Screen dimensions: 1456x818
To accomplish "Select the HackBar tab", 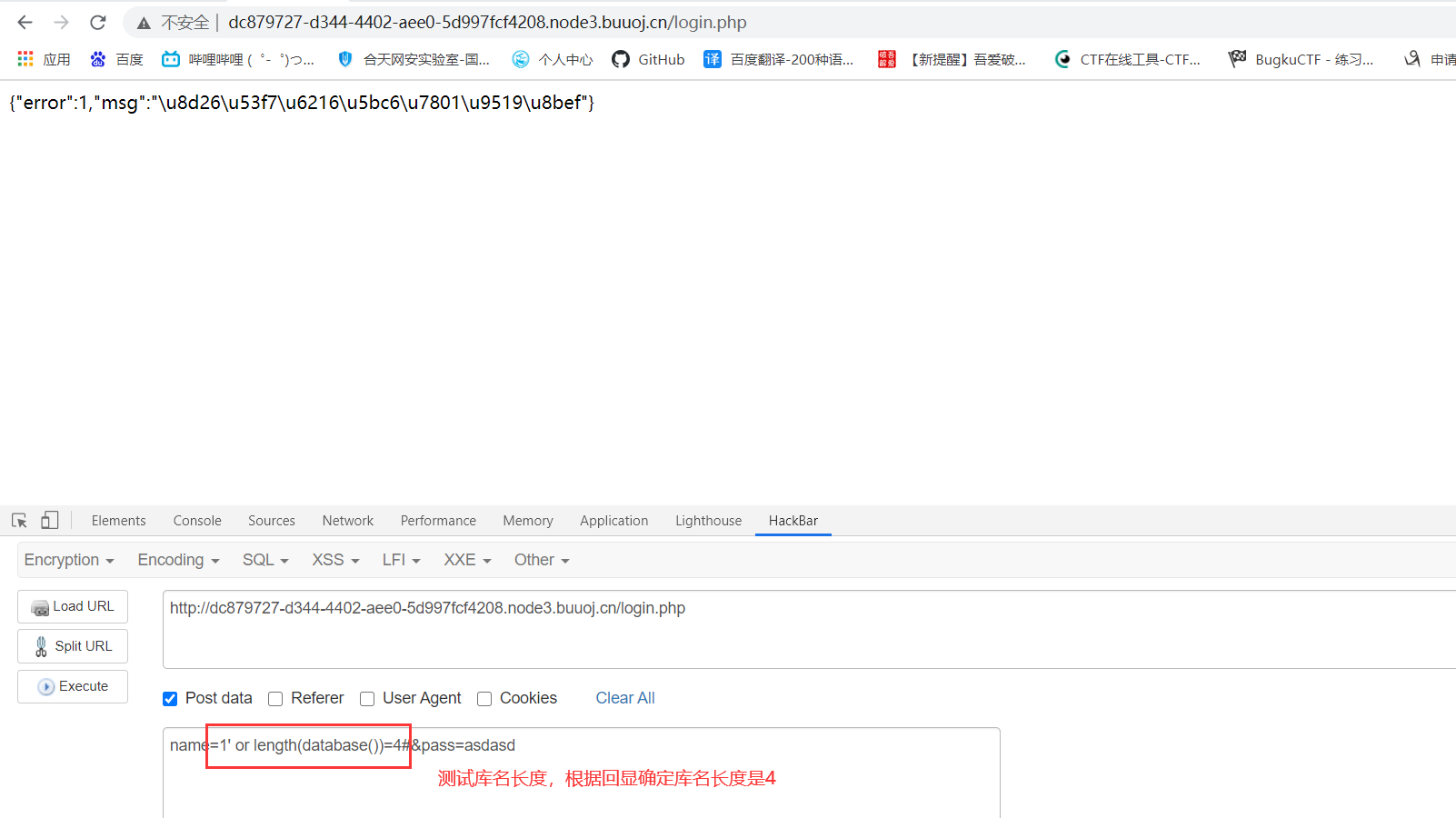I will coord(793,521).
